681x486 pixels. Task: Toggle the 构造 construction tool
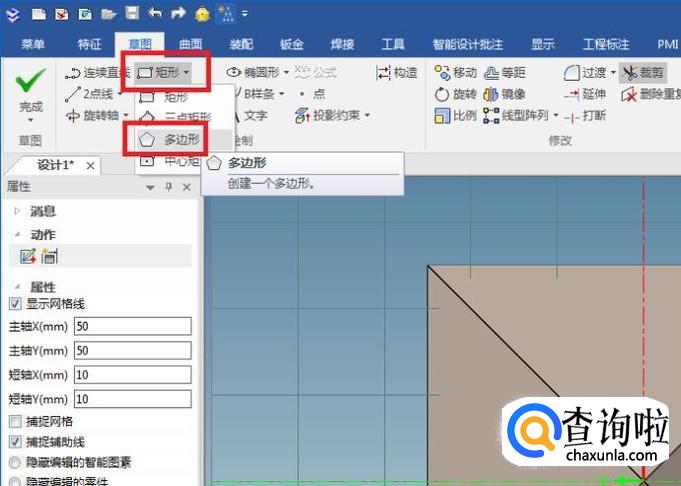(397, 73)
